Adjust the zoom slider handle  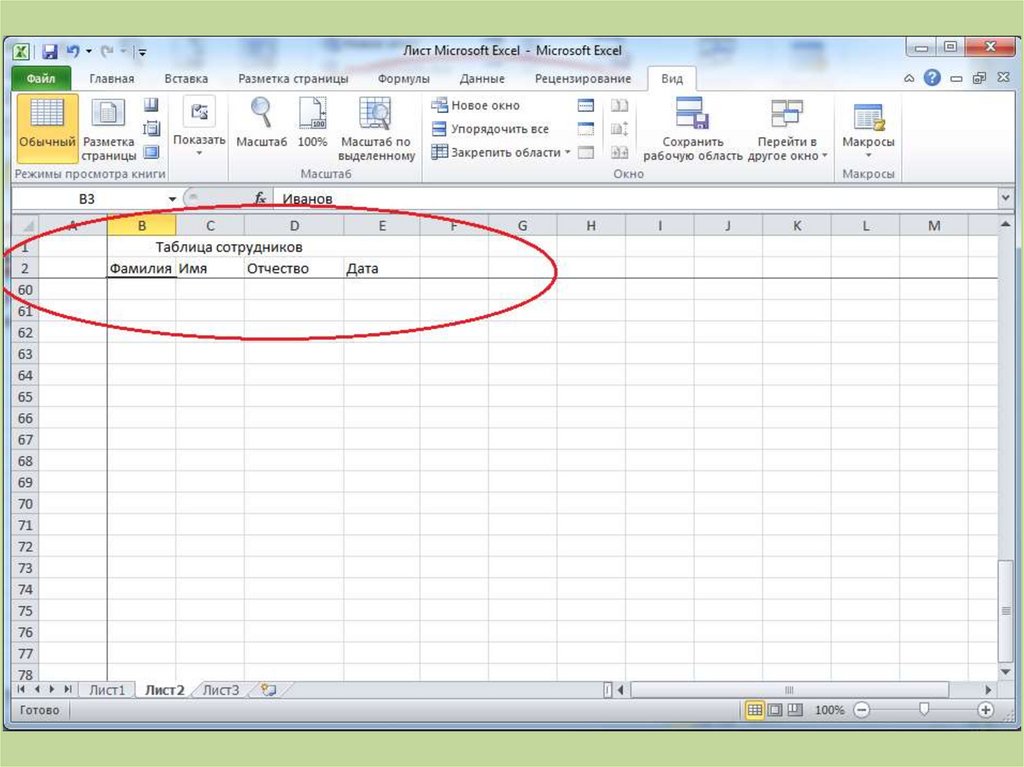pyautogui.click(x=923, y=709)
